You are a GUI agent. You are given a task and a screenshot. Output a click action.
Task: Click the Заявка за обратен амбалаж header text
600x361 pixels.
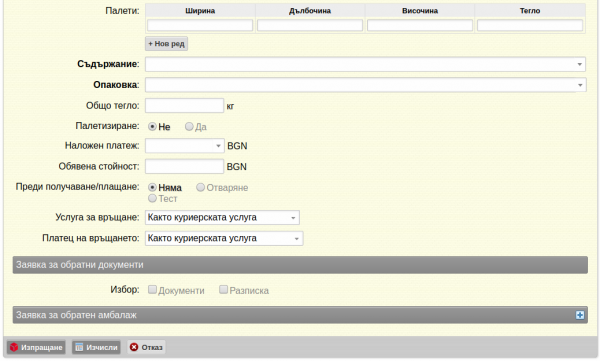[x=76, y=315]
